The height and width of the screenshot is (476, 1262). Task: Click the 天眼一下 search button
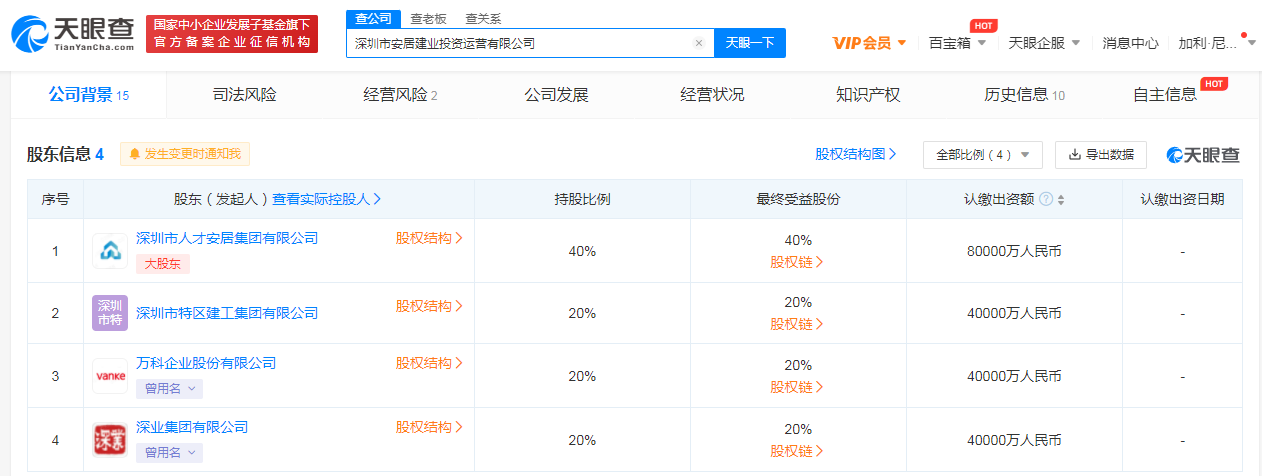pyautogui.click(x=749, y=43)
